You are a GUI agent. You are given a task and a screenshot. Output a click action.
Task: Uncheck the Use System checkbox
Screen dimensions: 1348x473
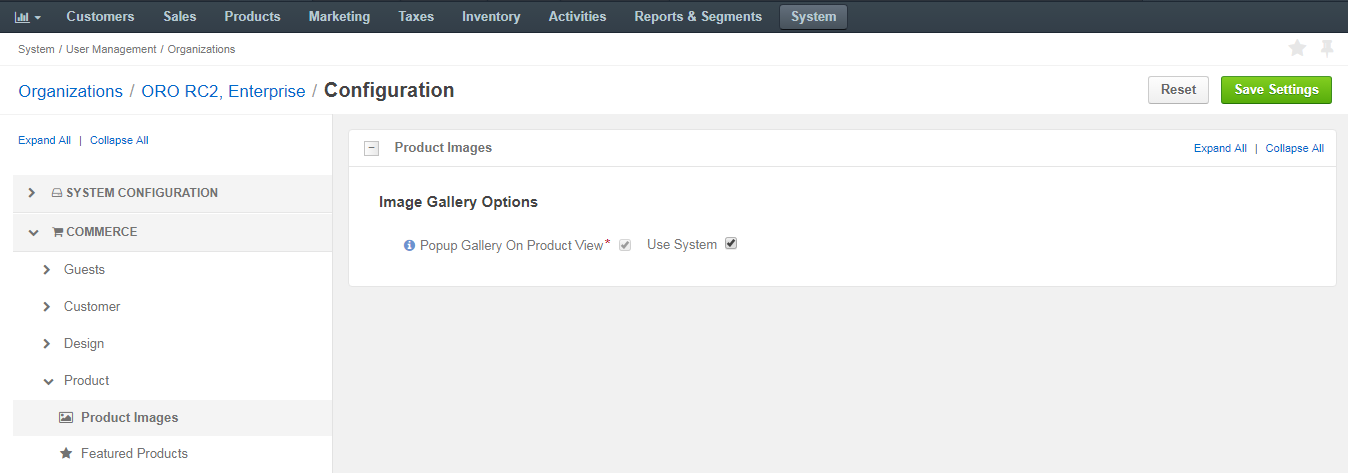(x=731, y=243)
